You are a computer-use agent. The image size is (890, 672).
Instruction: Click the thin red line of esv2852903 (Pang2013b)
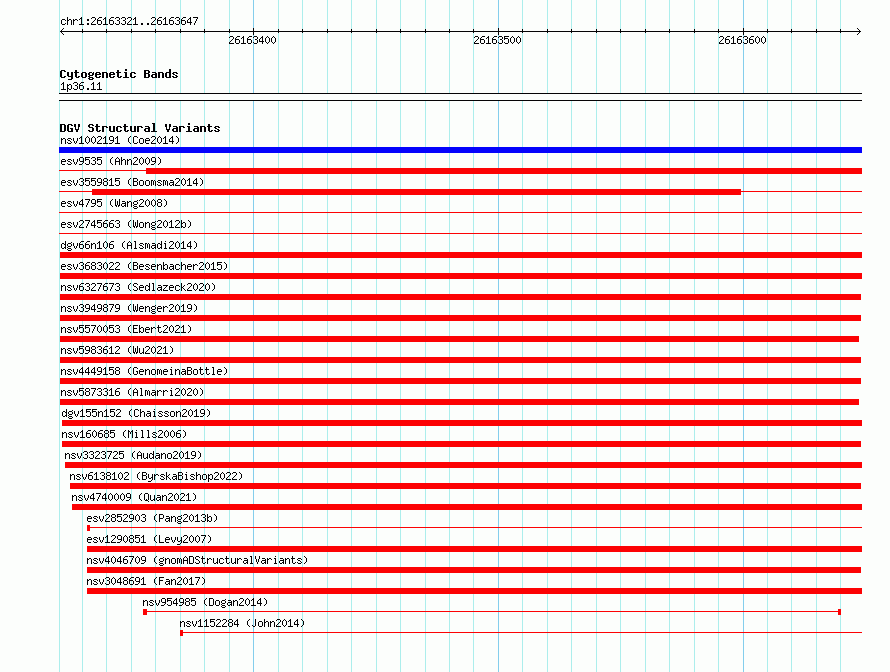[475, 528]
